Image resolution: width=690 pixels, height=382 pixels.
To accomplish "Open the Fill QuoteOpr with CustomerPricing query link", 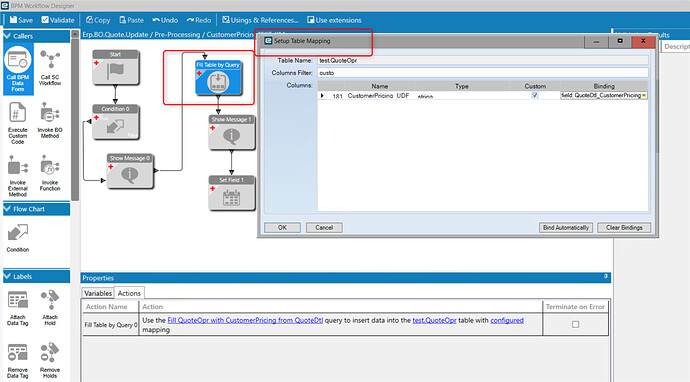I will pyautogui.click(x=245, y=320).
